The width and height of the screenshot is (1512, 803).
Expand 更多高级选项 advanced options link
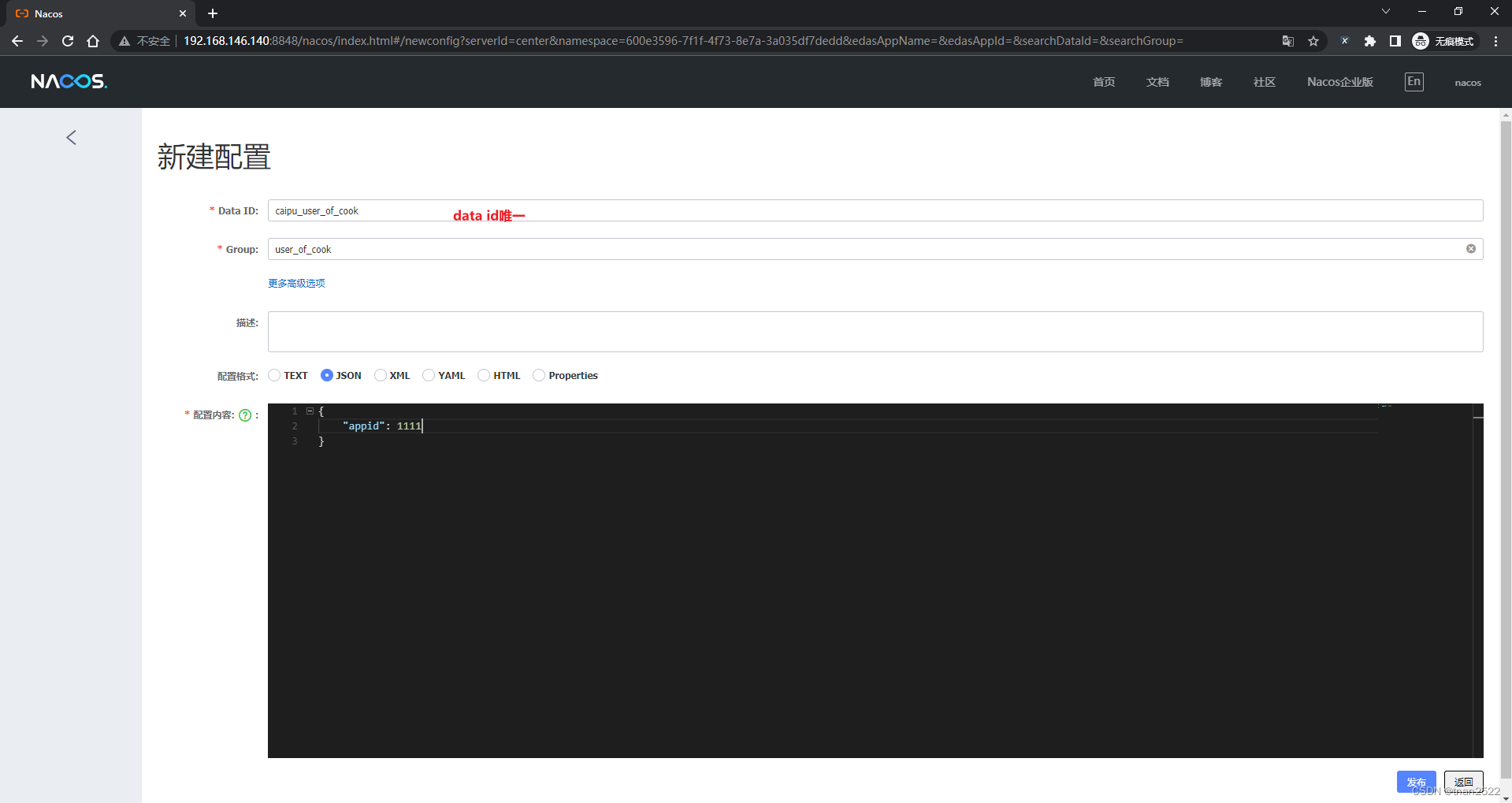pyautogui.click(x=296, y=284)
